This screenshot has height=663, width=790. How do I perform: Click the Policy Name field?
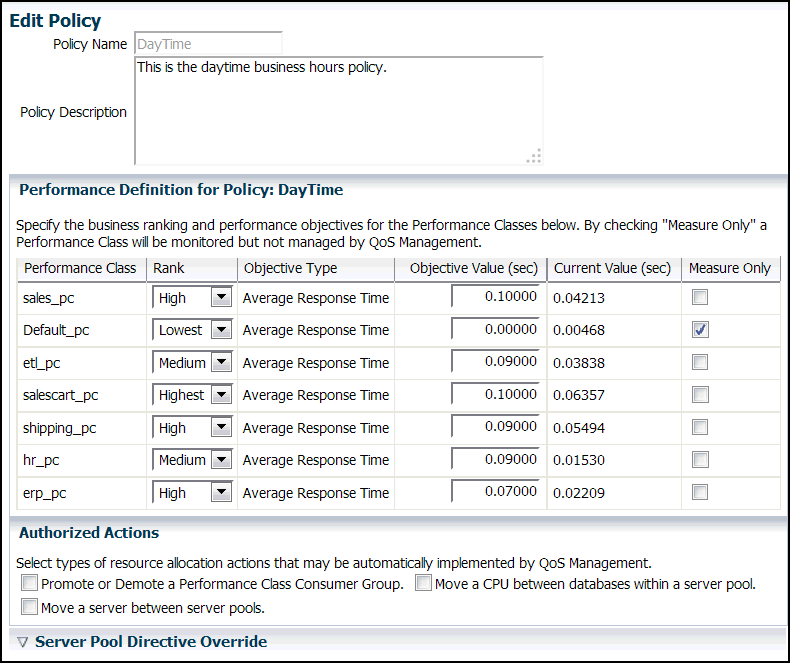(208, 44)
